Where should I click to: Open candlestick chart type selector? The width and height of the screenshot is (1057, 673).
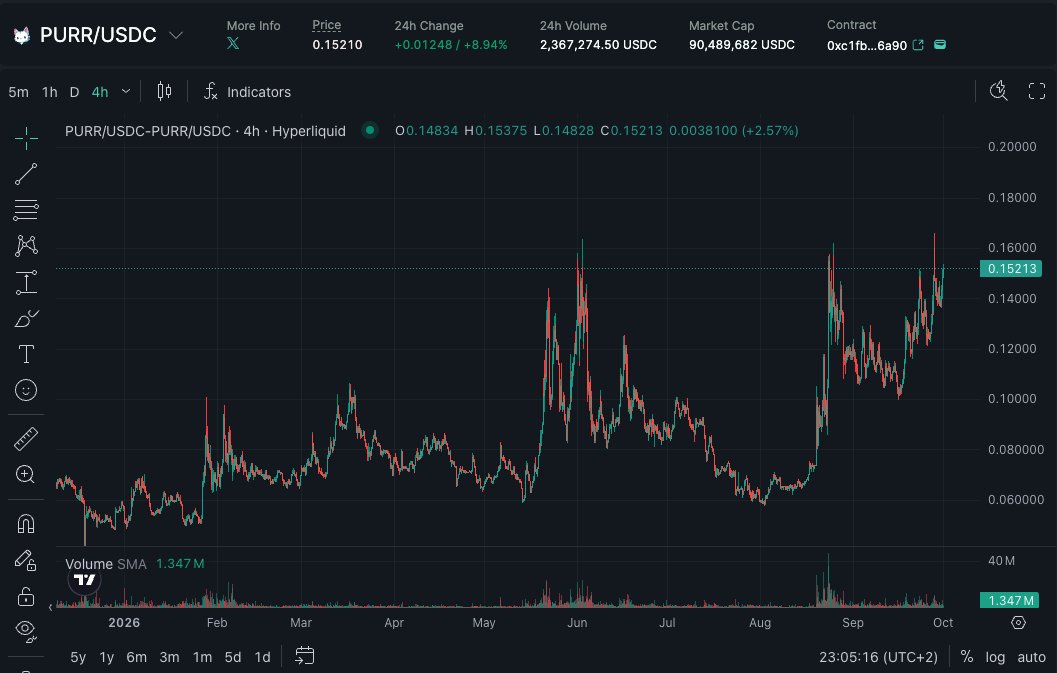point(164,92)
